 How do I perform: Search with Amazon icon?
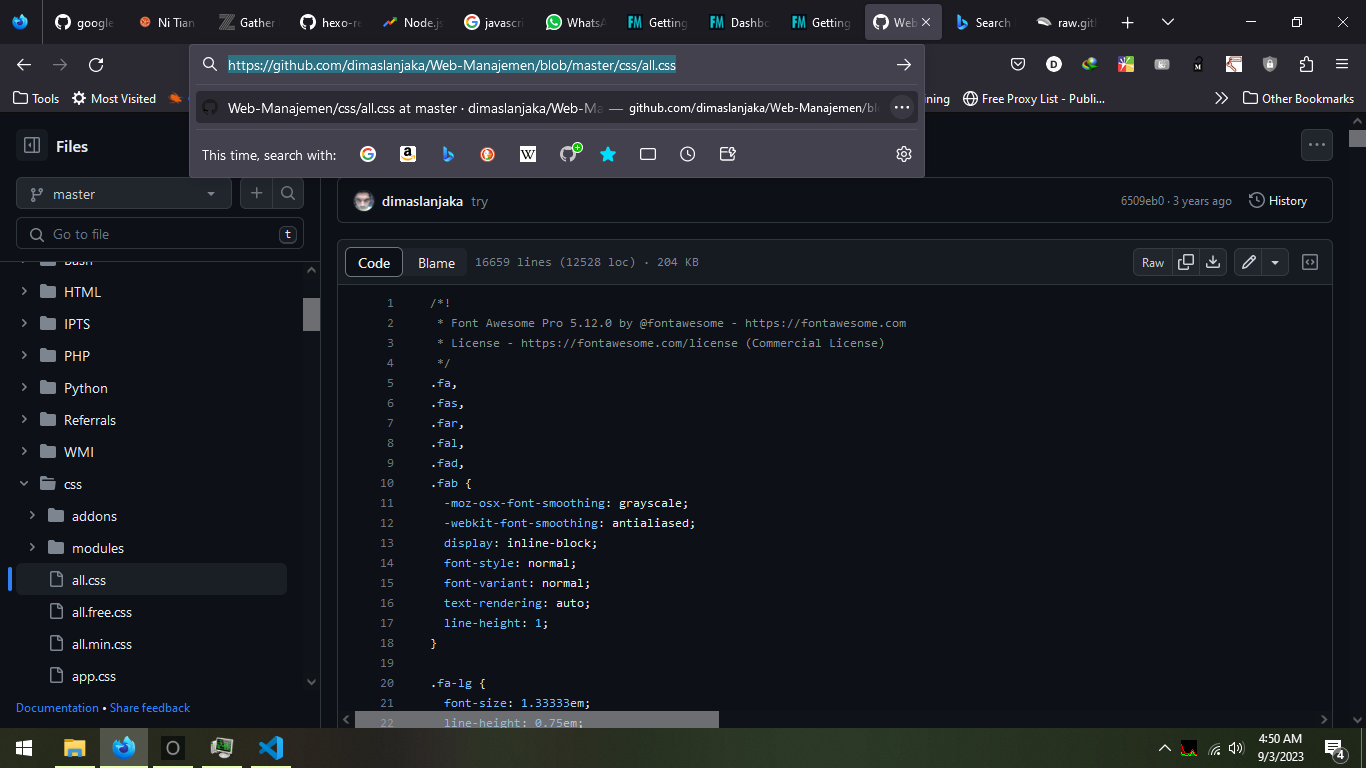[408, 154]
